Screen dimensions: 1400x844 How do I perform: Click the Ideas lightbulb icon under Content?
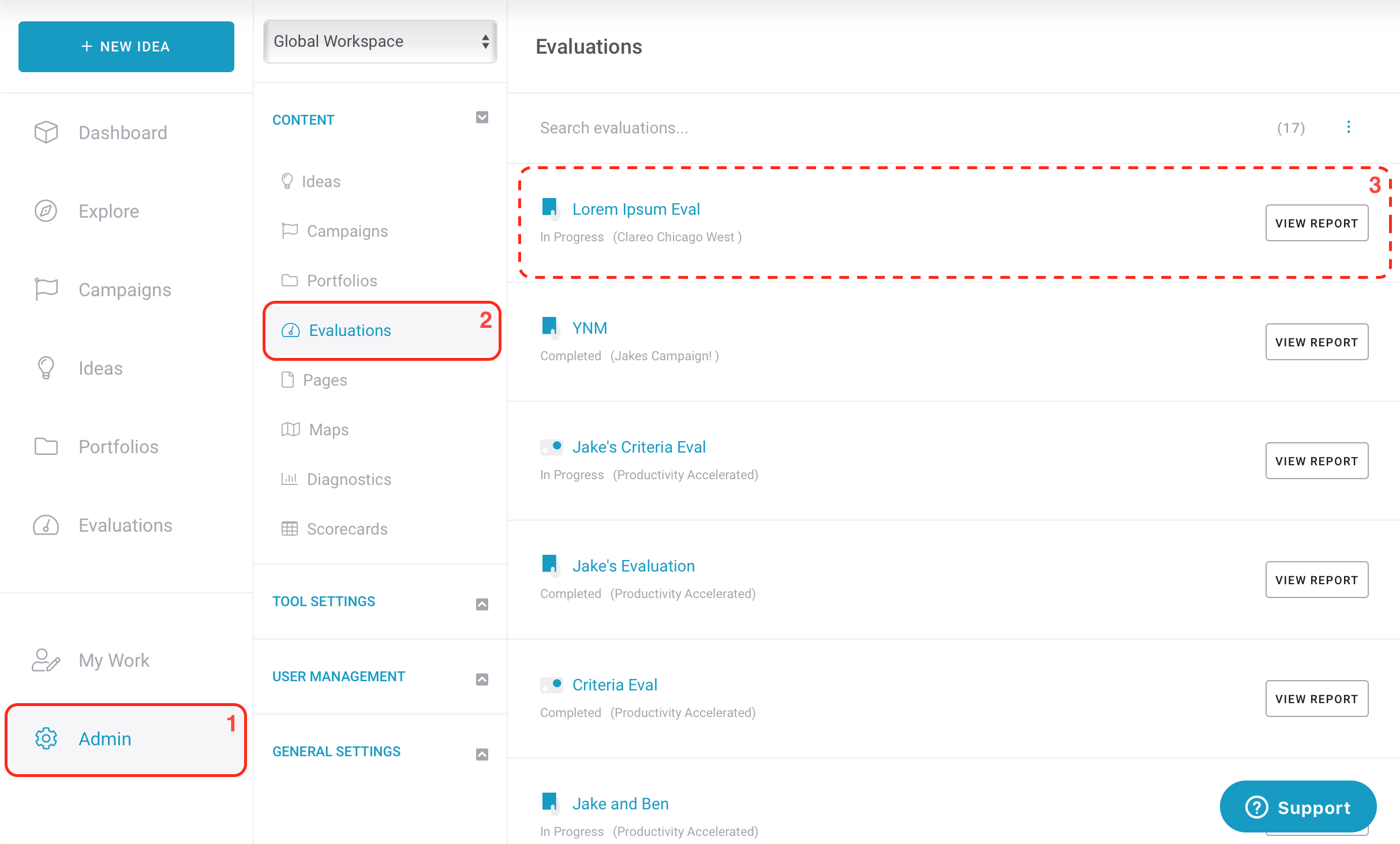coord(287,181)
